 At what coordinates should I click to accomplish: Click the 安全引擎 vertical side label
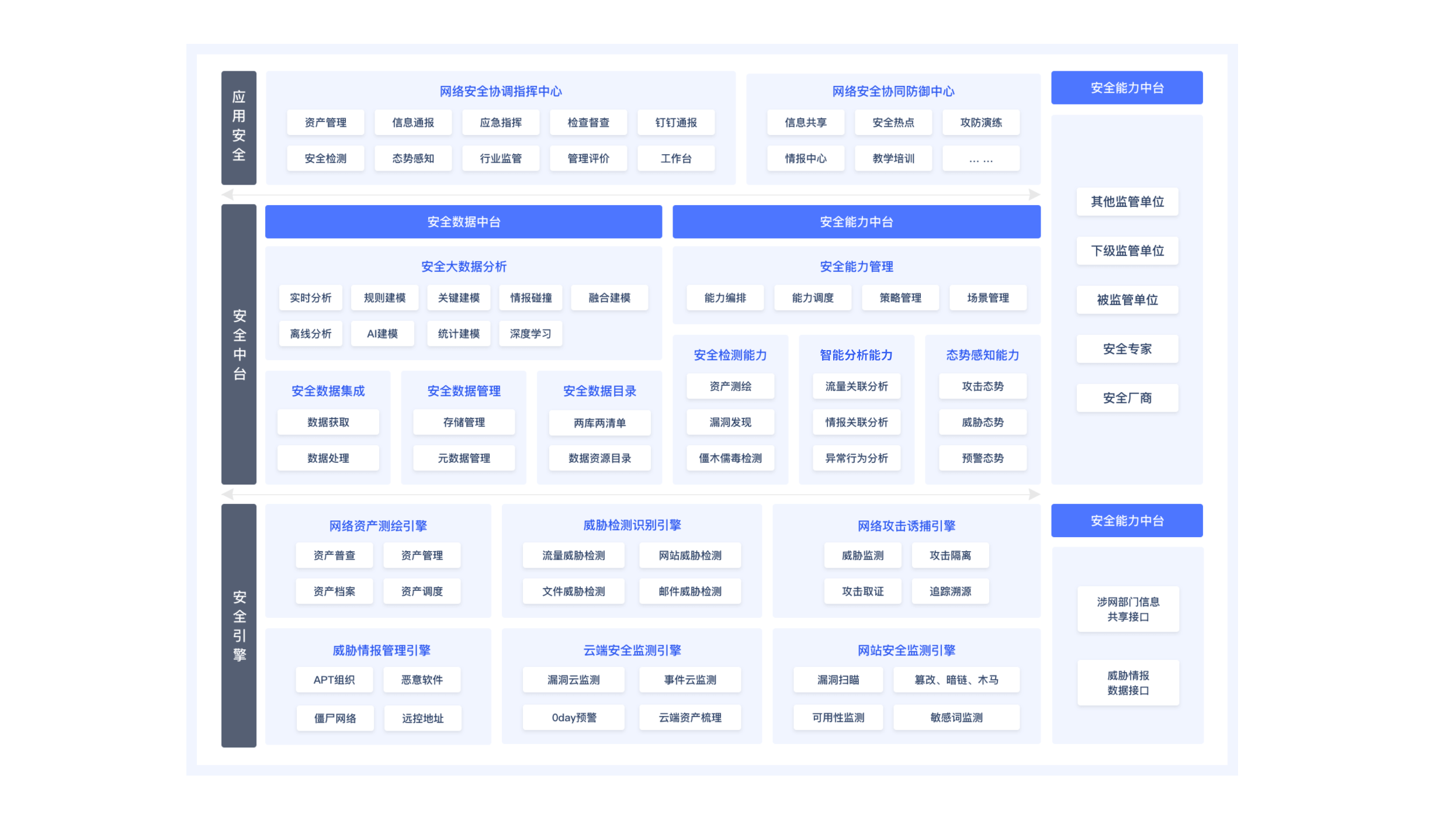pos(239,625)
